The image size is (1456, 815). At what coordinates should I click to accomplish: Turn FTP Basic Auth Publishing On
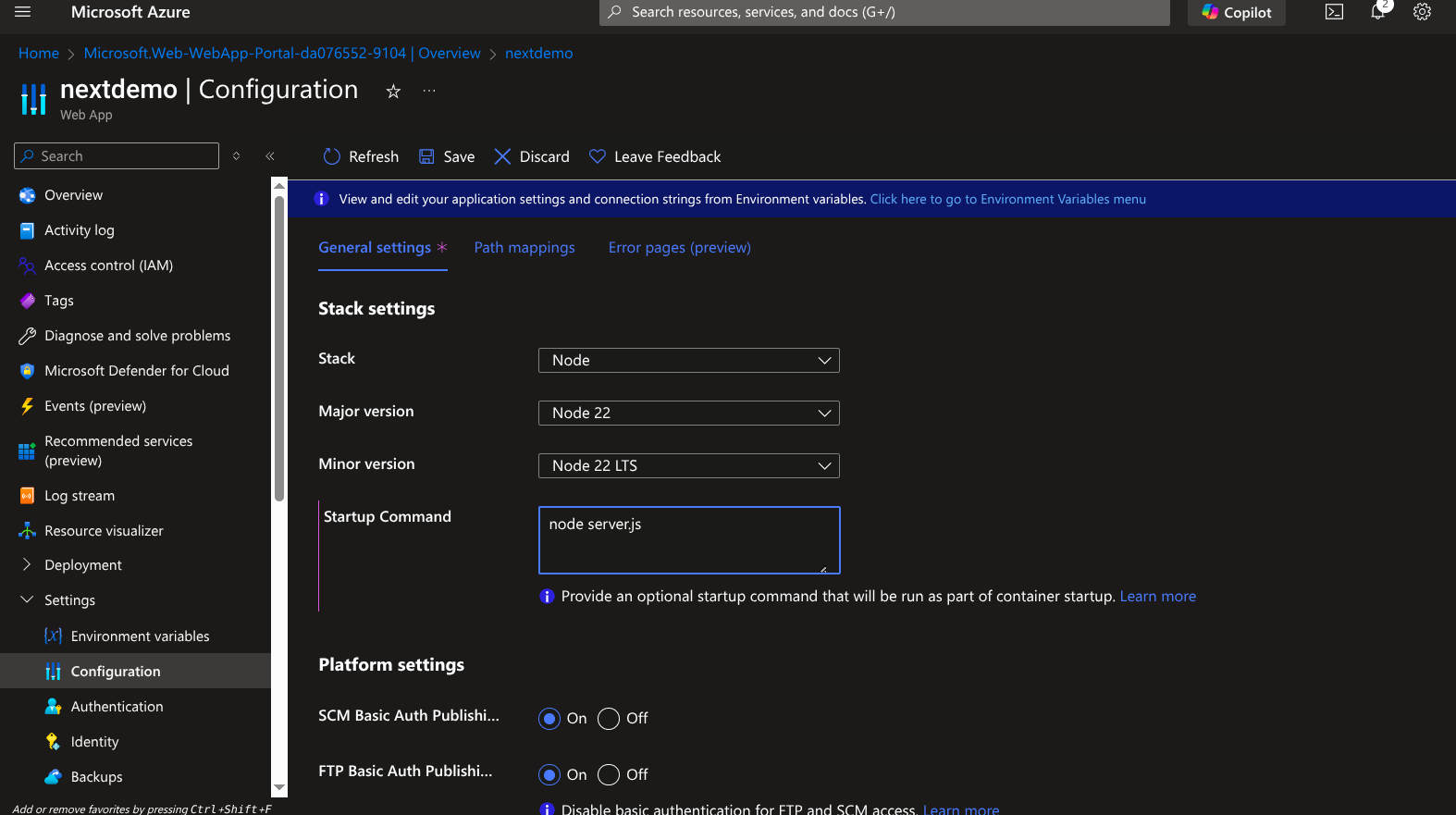click(x=549, y=775)
